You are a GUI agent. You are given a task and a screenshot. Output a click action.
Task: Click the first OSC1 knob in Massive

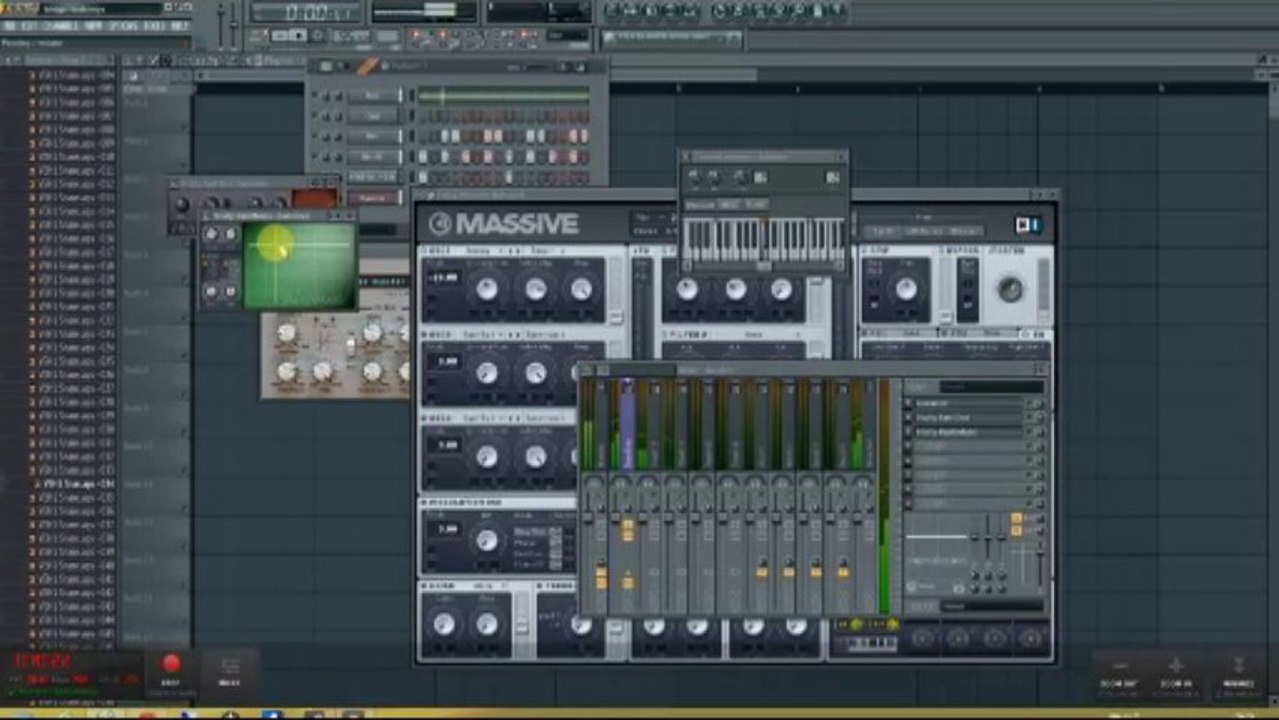[x=487, y=289]
